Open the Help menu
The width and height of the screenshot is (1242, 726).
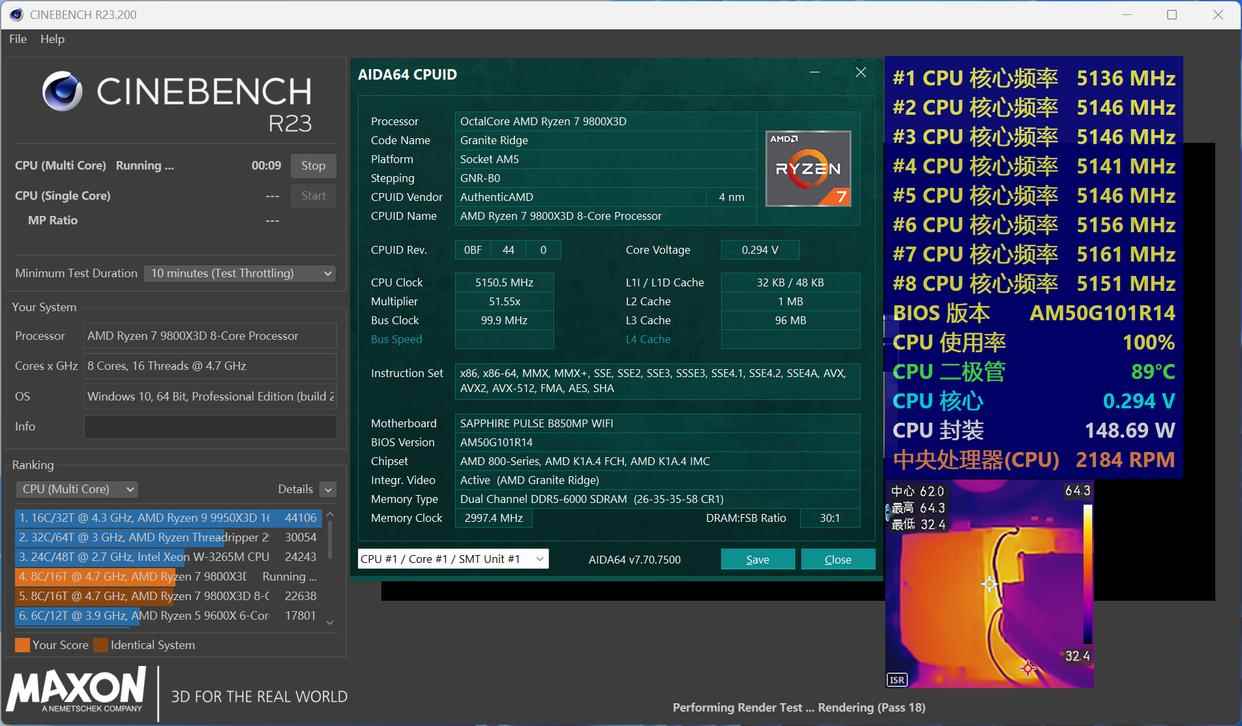click(x=52, y=39)
